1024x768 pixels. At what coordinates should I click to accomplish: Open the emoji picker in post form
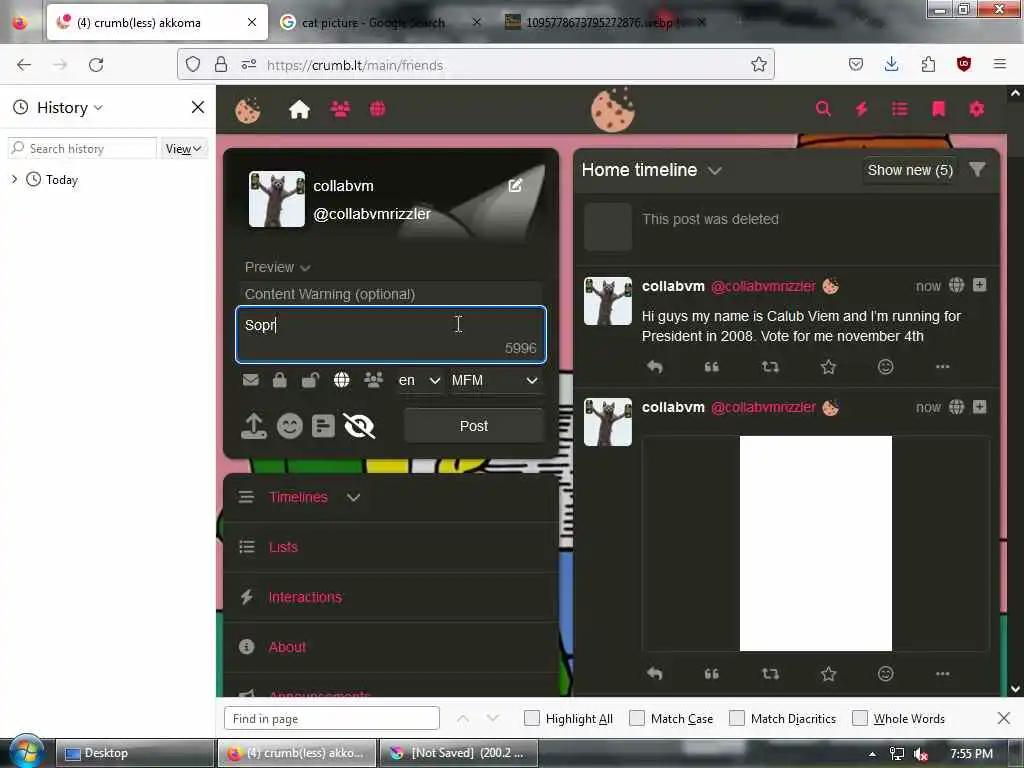tap(289, 426)
